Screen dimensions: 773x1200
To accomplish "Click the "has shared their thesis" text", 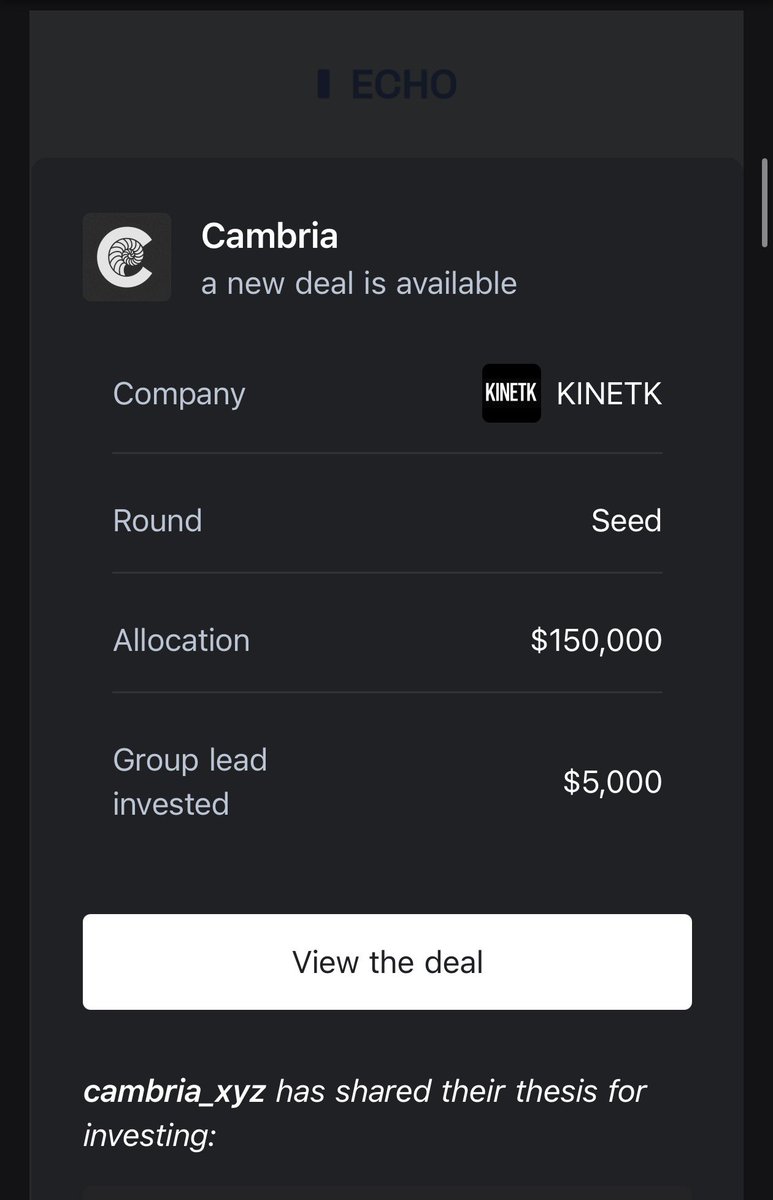I will tap(460, 1090).
